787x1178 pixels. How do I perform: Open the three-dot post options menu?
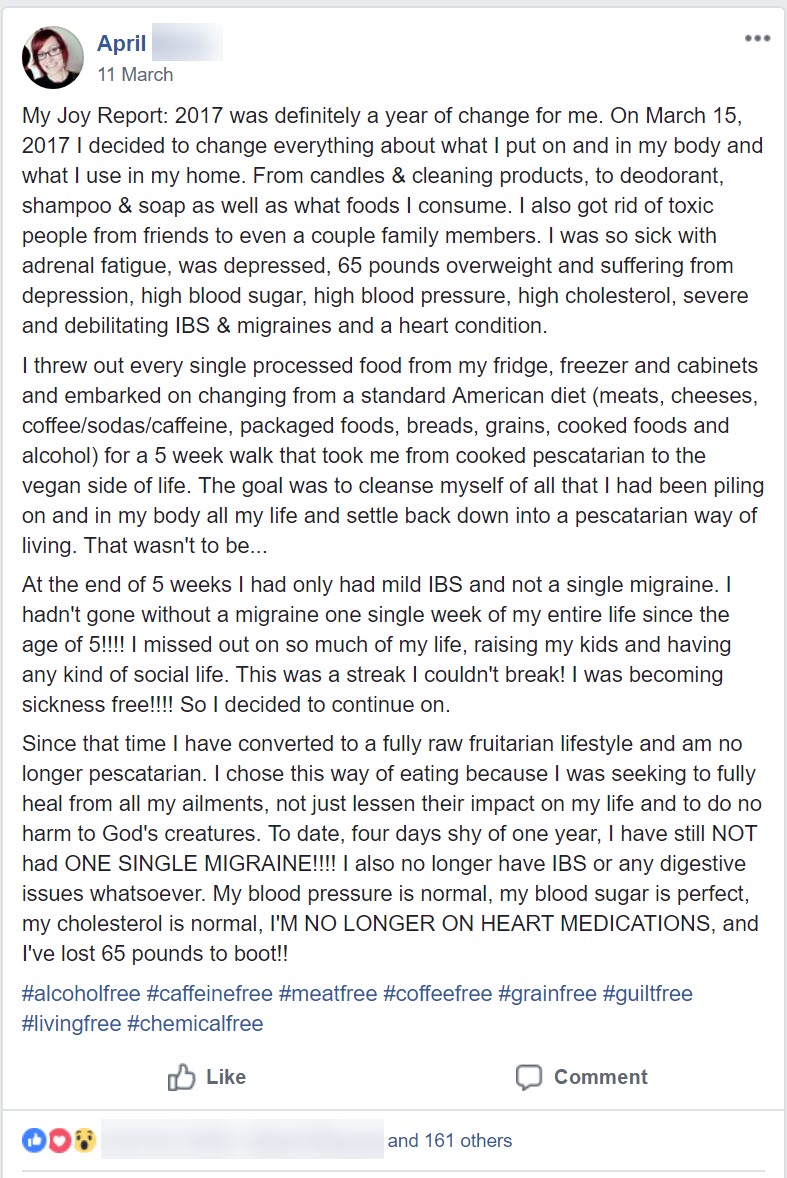(x=757, y=39)
